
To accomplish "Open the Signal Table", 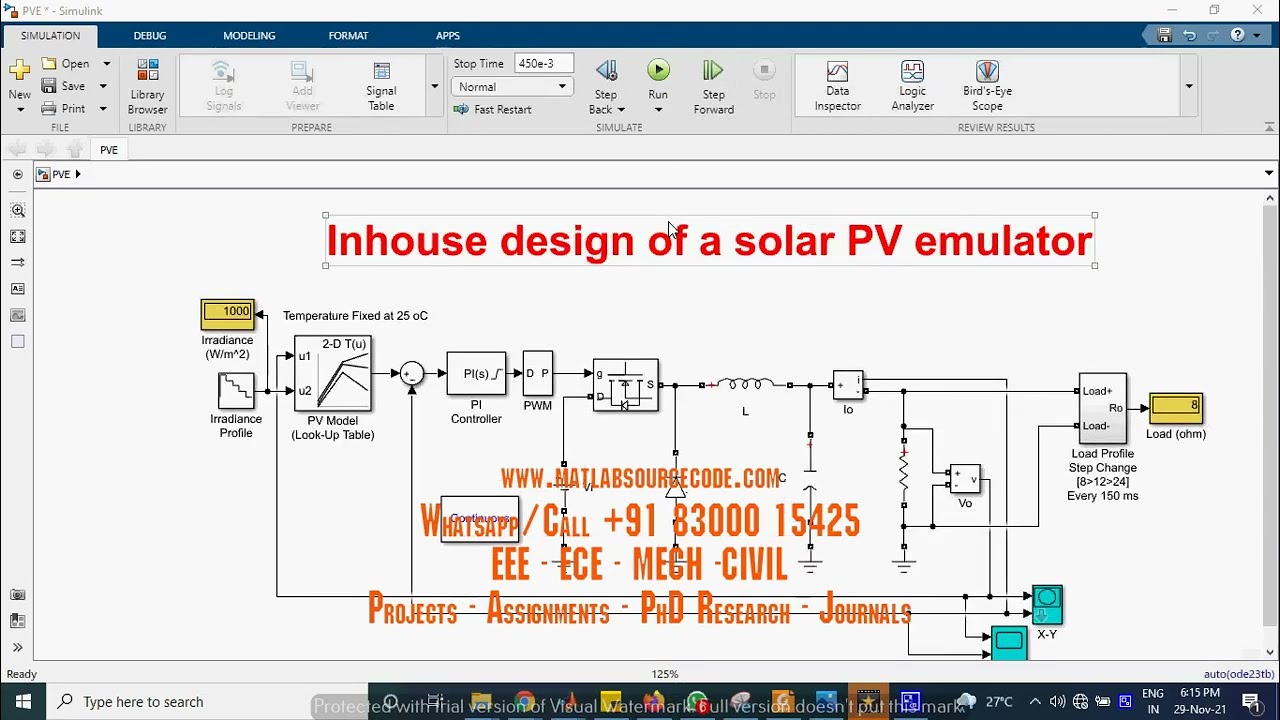I will tap(381, 87).
